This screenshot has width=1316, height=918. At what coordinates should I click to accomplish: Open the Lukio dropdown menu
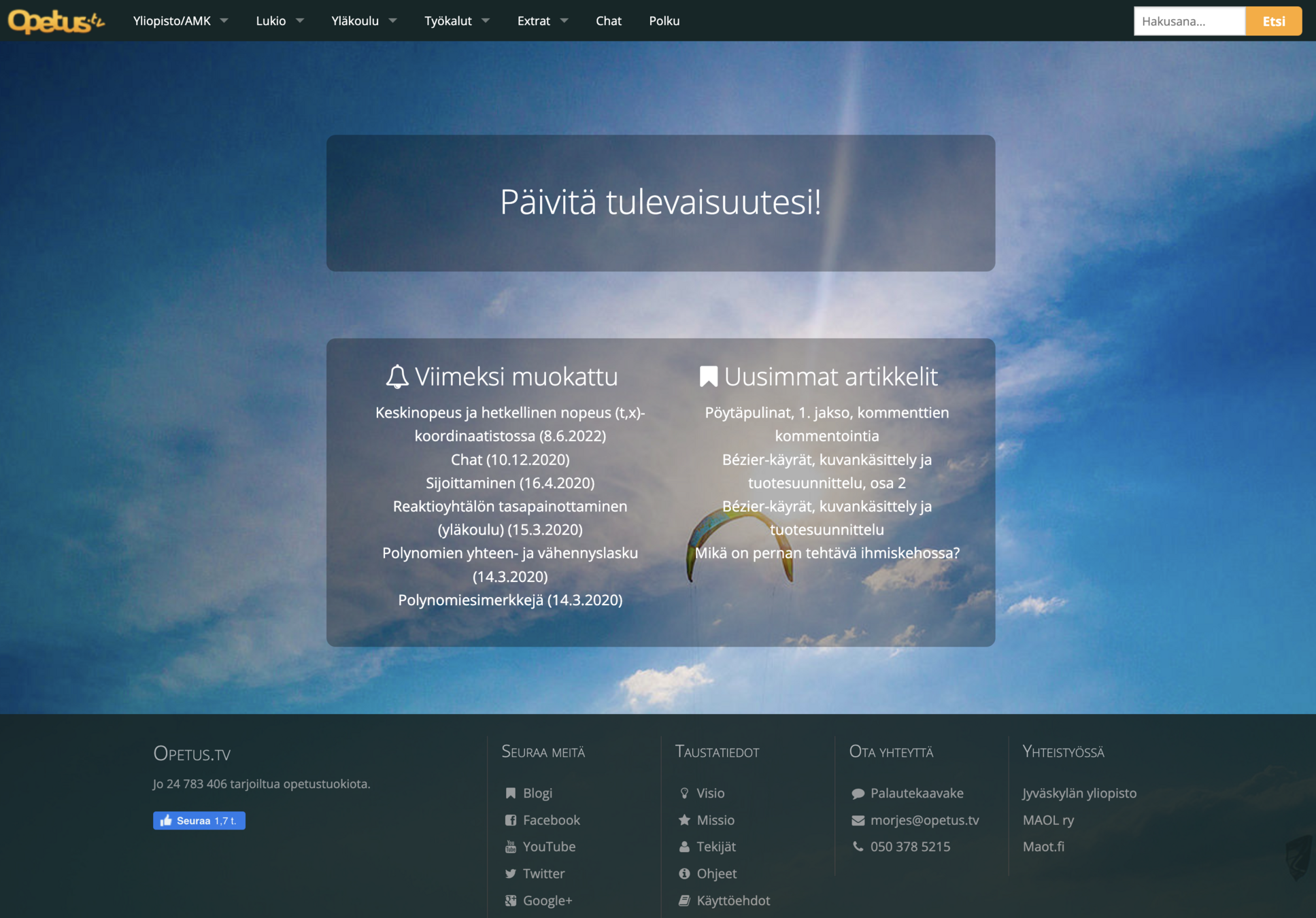click(x=279, y=21)
